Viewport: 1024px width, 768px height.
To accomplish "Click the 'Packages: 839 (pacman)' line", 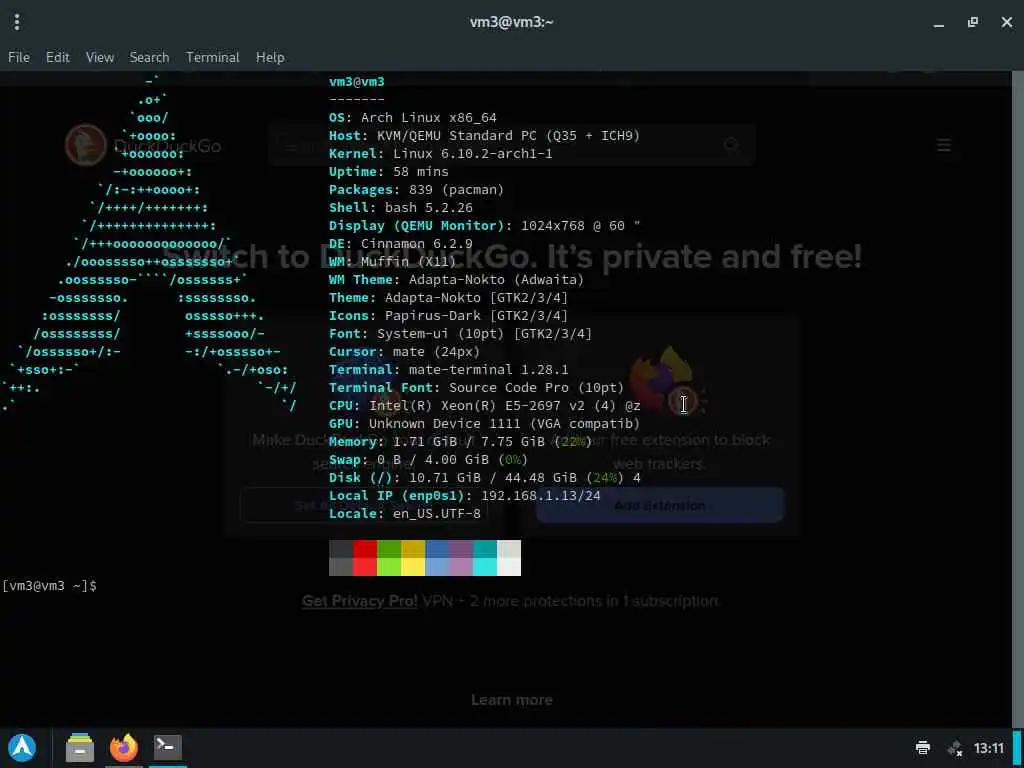I will click(x=417, y=189).
